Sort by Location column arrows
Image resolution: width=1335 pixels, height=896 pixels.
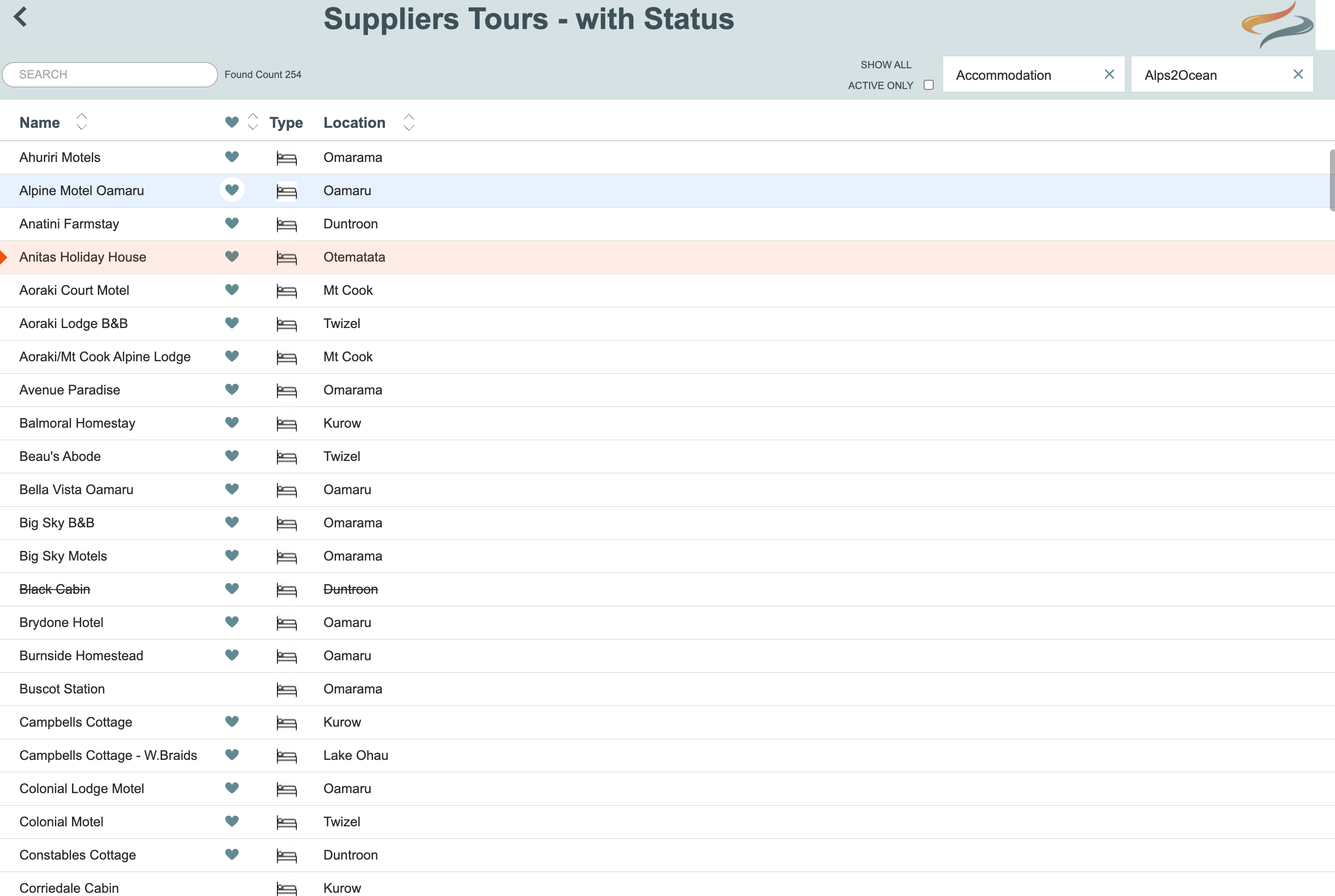click(408, 122)
